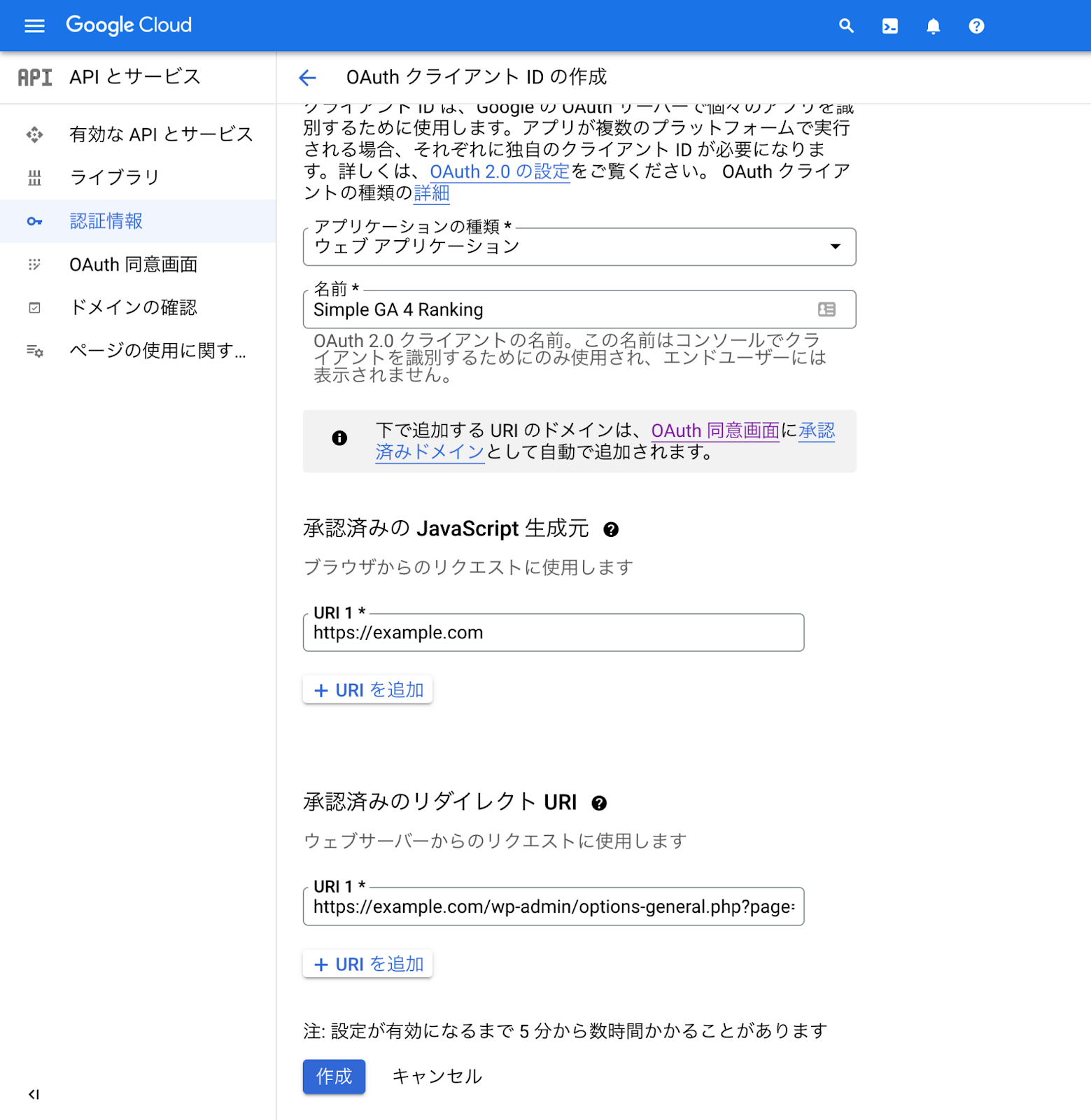Click the redirect URI 1 field

(554, 906)
